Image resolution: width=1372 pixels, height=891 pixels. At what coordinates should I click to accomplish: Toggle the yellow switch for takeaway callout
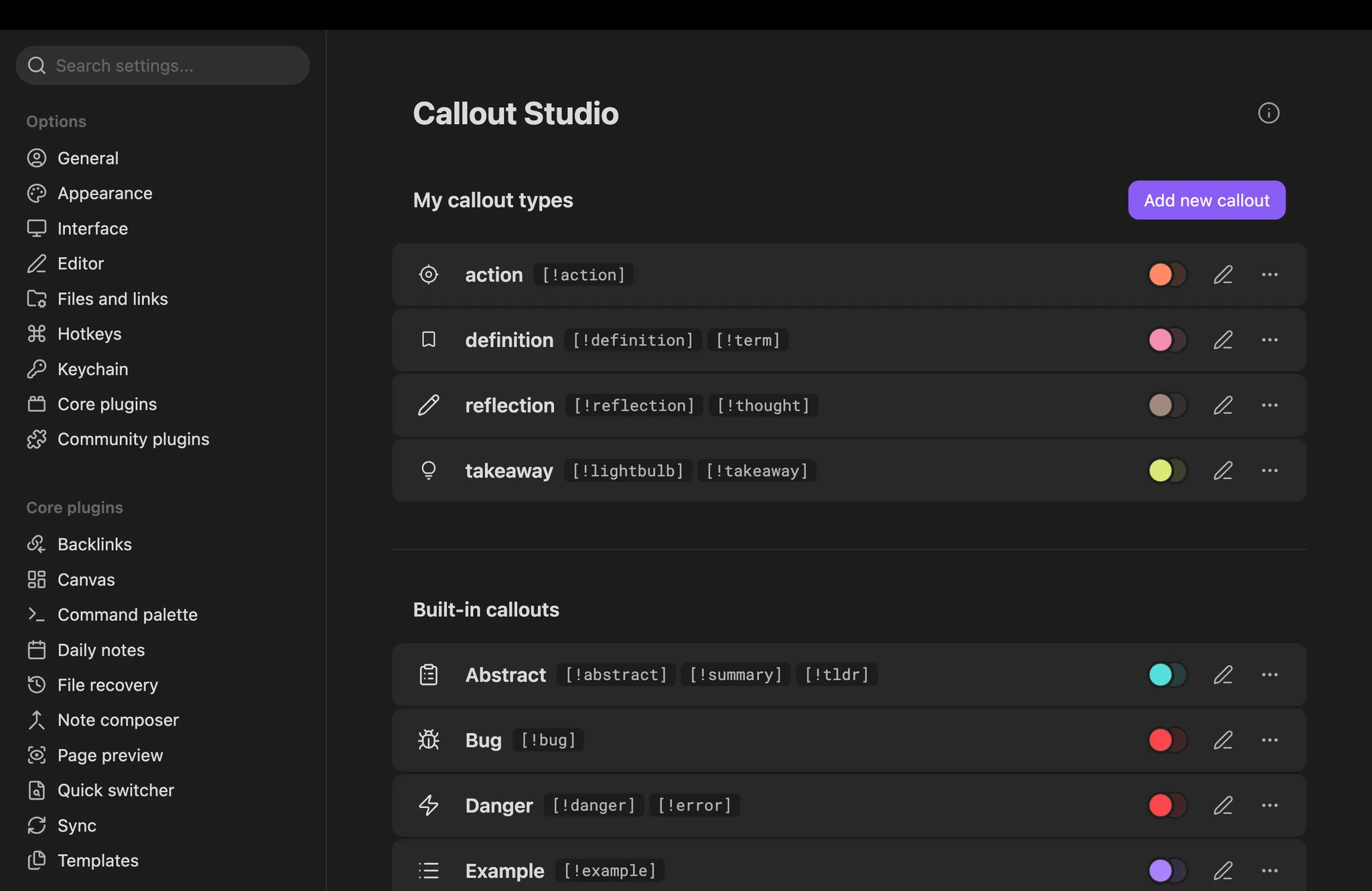coord(1168,471)
